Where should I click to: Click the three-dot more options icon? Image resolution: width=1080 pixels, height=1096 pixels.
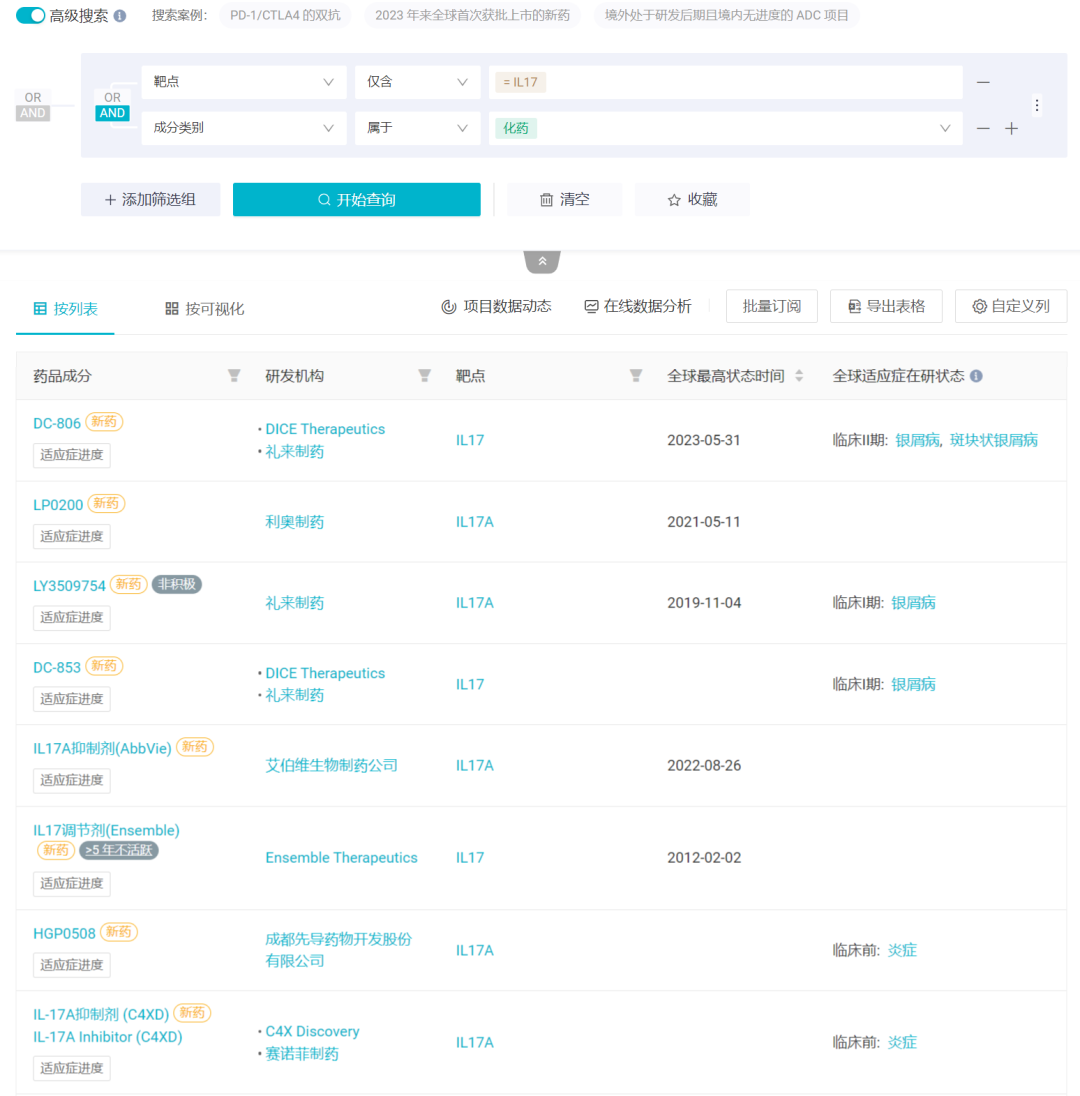coord(1037,105)
